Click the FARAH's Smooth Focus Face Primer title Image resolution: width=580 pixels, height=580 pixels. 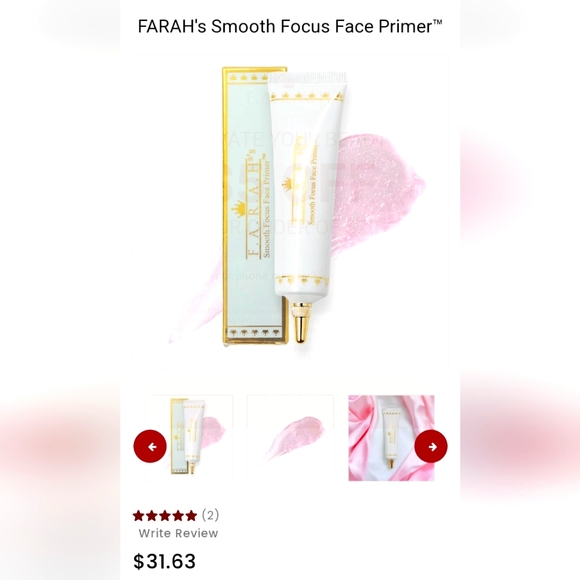[290, 26]
